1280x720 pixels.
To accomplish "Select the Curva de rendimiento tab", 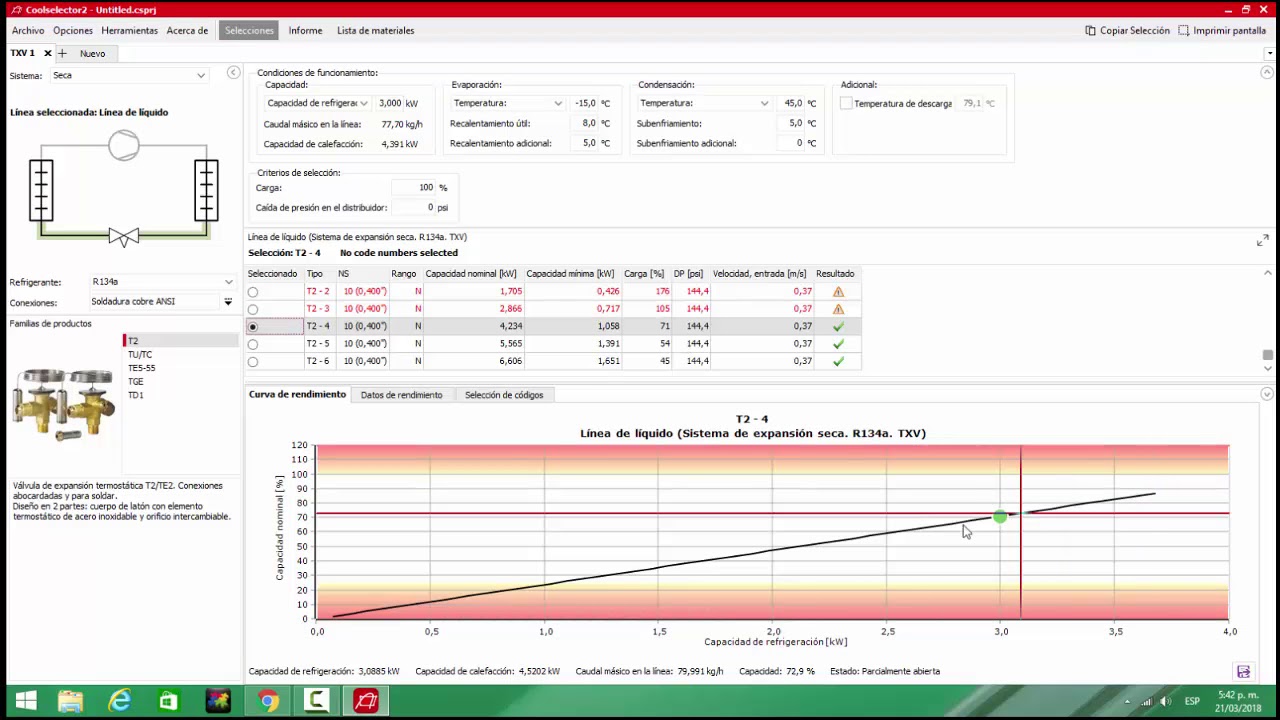I will [297, 394].
